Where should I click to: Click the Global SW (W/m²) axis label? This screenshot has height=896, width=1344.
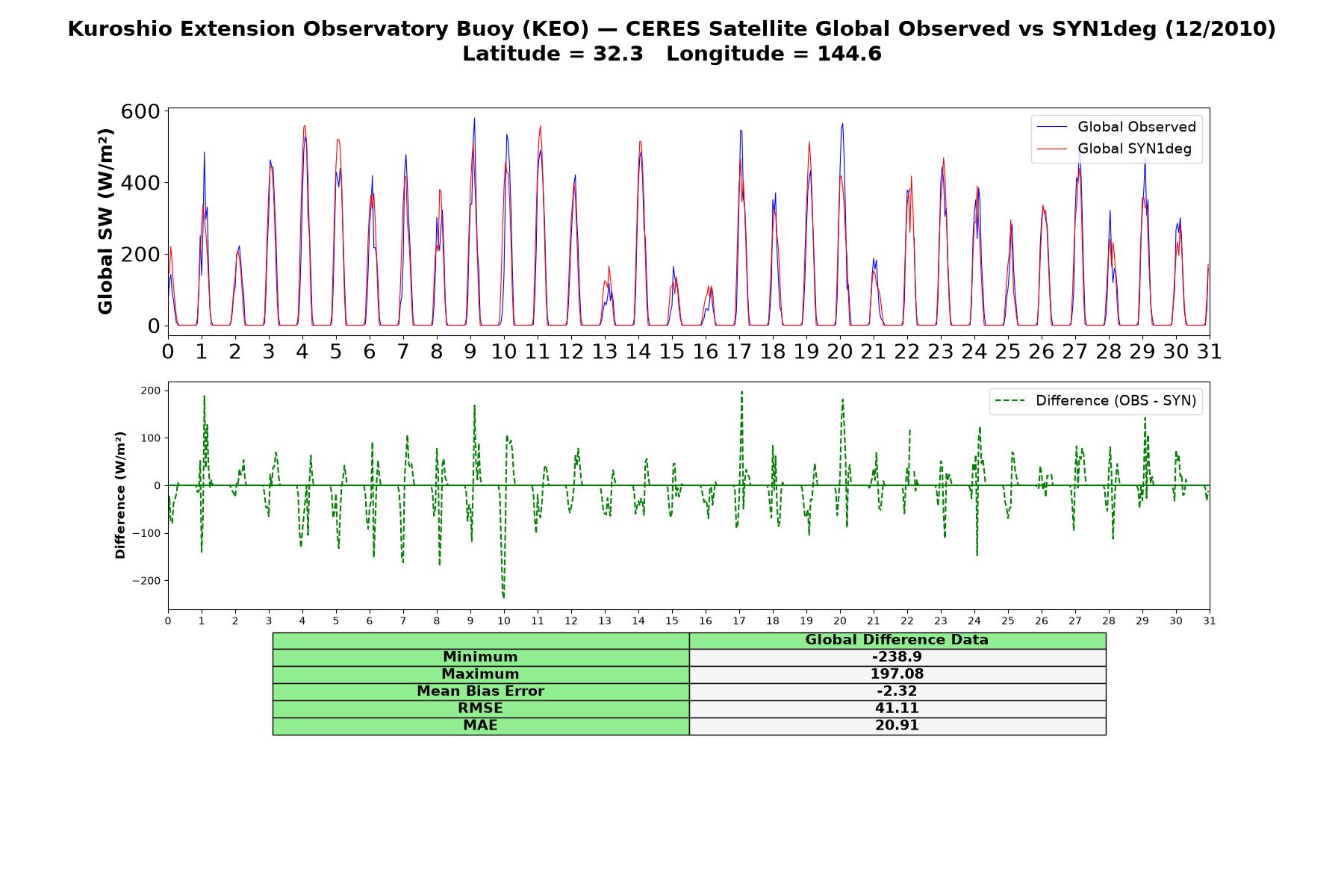click(x=105, y=221)
